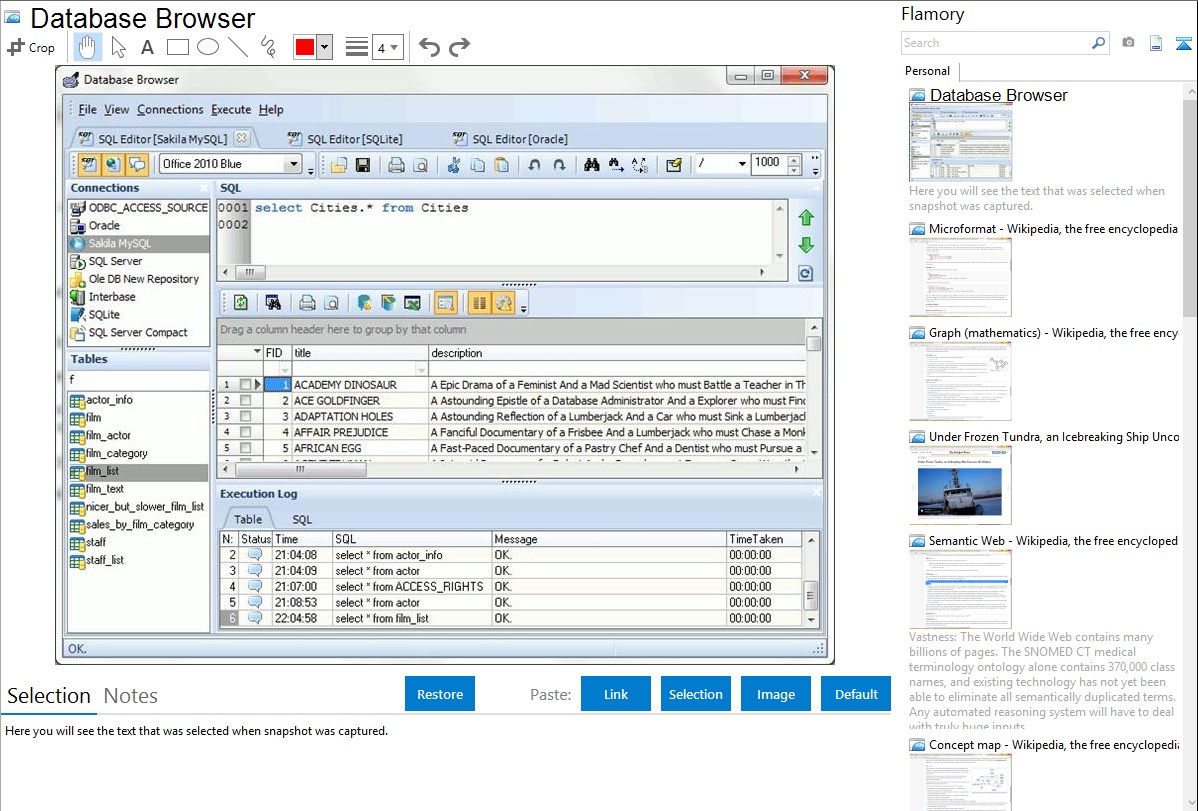Click the Restore button
The height and width of the screenshot is (811, 1198).
coord(440,693)
